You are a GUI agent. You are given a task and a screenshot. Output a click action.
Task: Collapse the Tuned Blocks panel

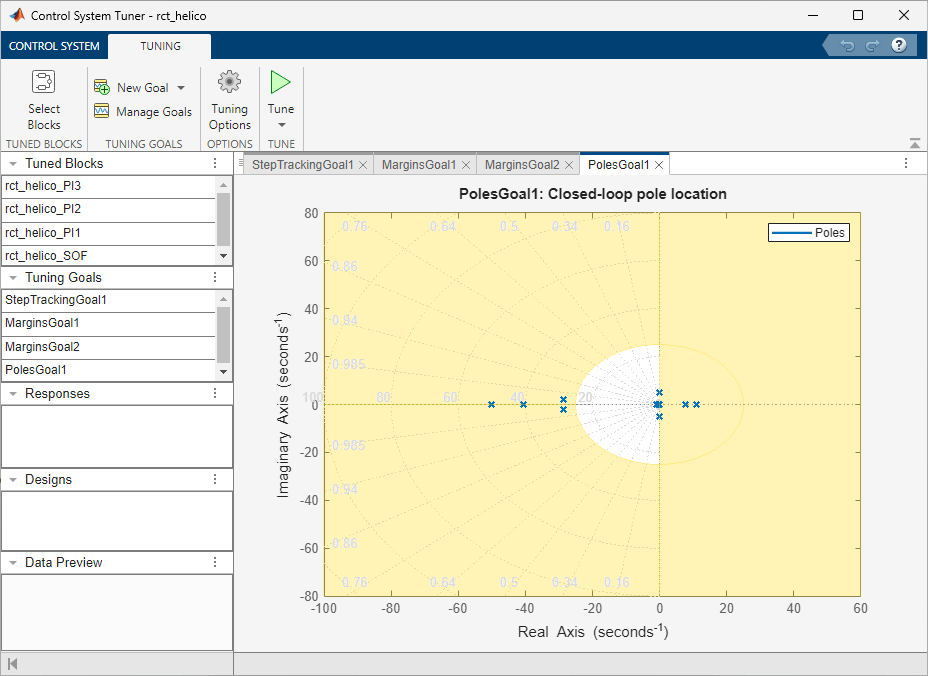13,164
